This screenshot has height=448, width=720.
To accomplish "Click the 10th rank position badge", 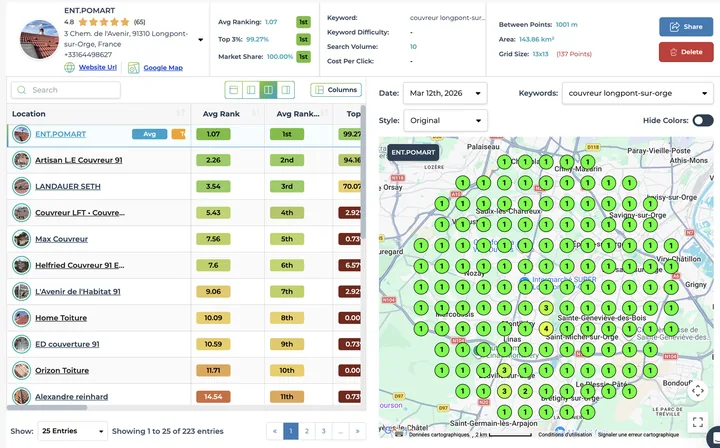I will pyautogui.click(x=287, y=370).
